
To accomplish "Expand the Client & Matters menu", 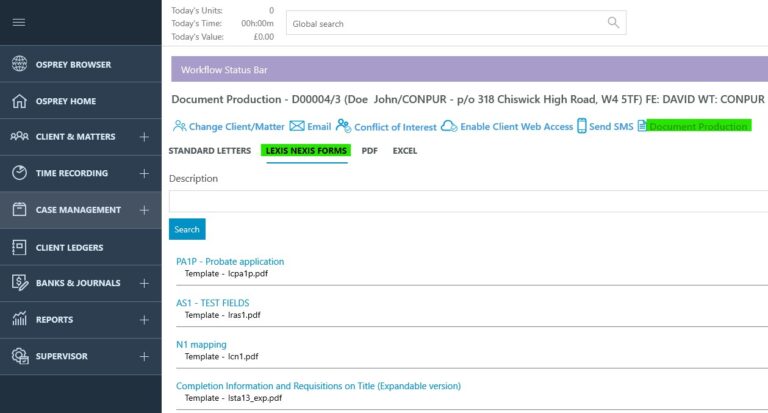I will click(x=144, y=137).
